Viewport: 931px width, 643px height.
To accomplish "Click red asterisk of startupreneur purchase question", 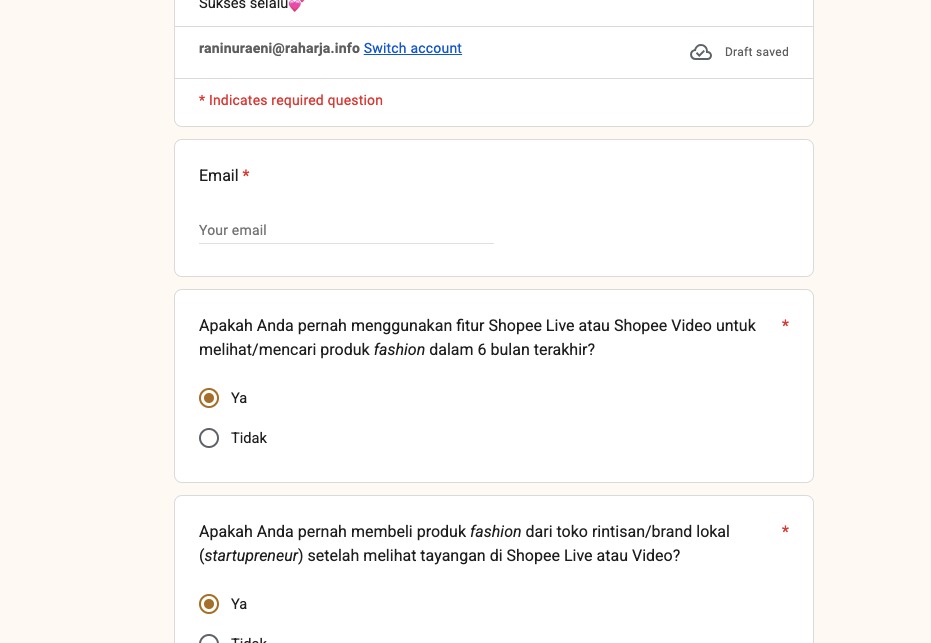I will (x=785, y=530).
